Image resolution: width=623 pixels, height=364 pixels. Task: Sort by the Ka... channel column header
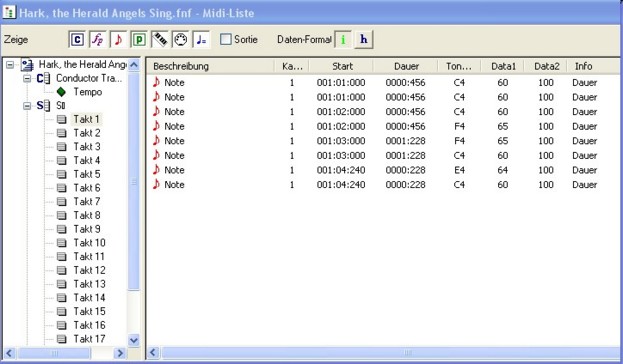click(x=292, y=66)
